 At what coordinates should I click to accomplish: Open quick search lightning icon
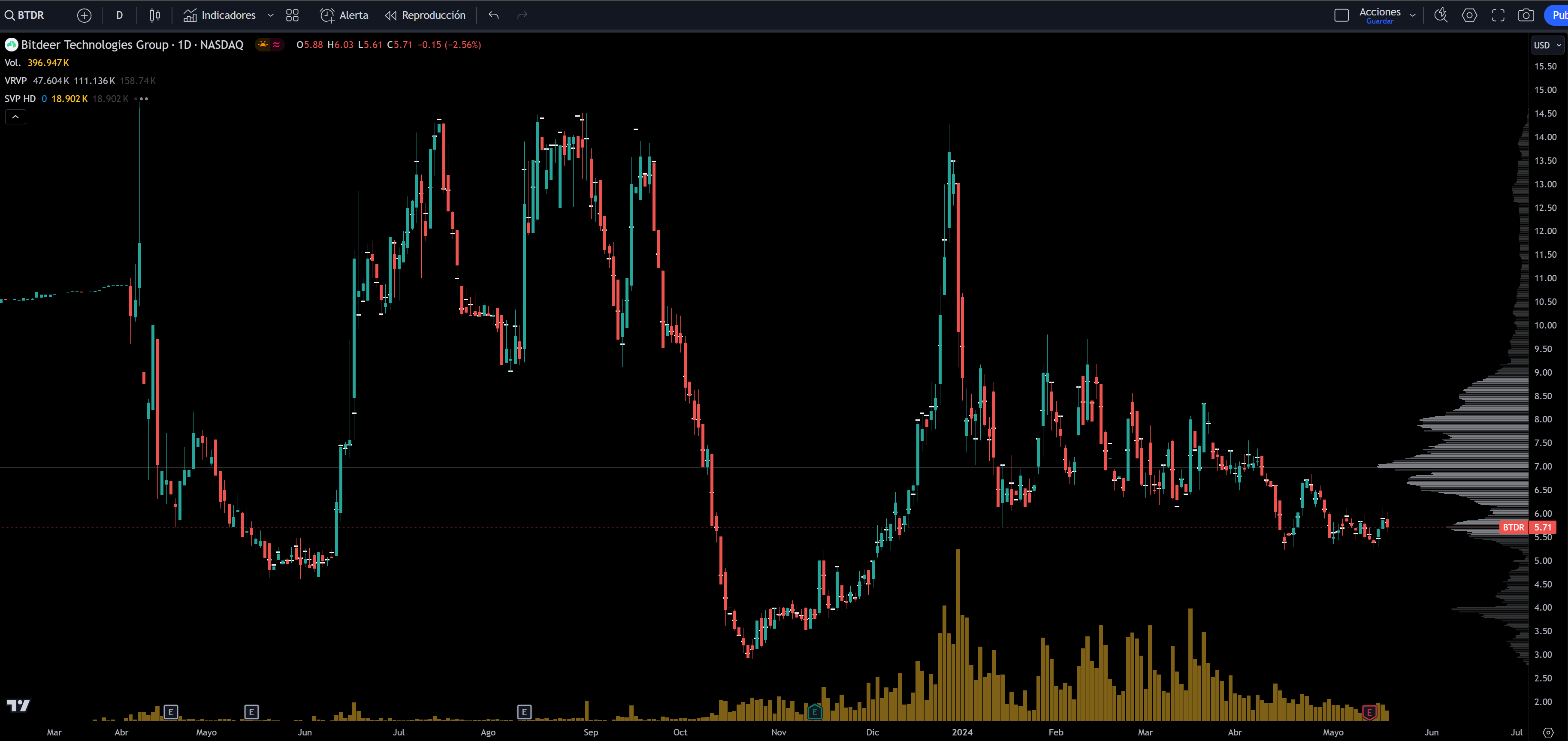pos(1441,15)
